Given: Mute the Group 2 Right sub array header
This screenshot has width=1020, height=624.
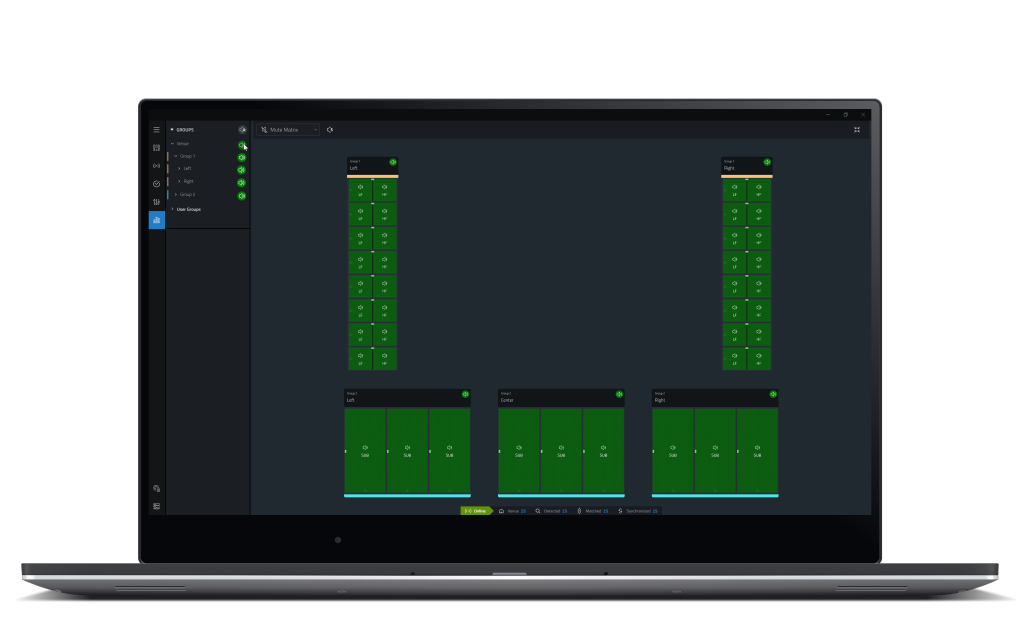Looking at the screenshot, I should coord(773,394).
